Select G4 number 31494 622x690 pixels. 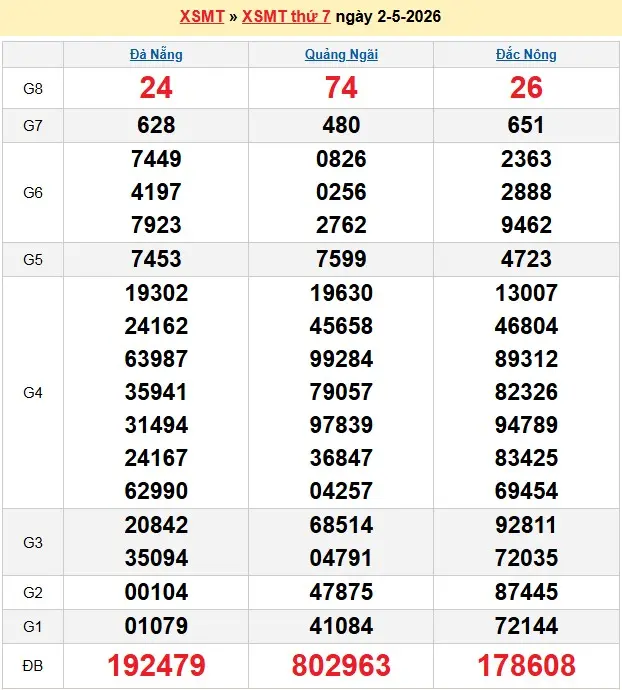point(156,425)
